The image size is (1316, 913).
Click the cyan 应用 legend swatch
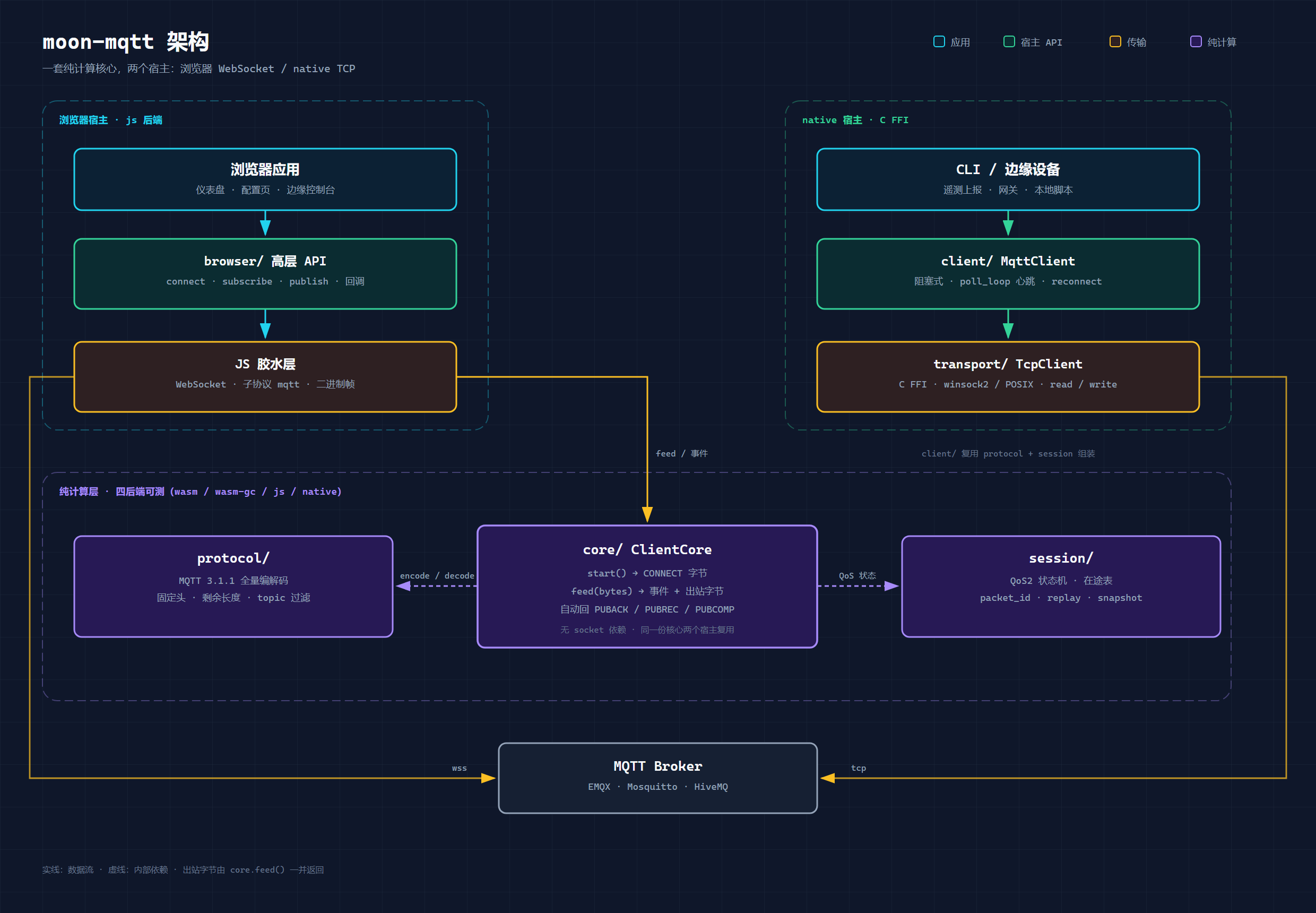(939, 42)
